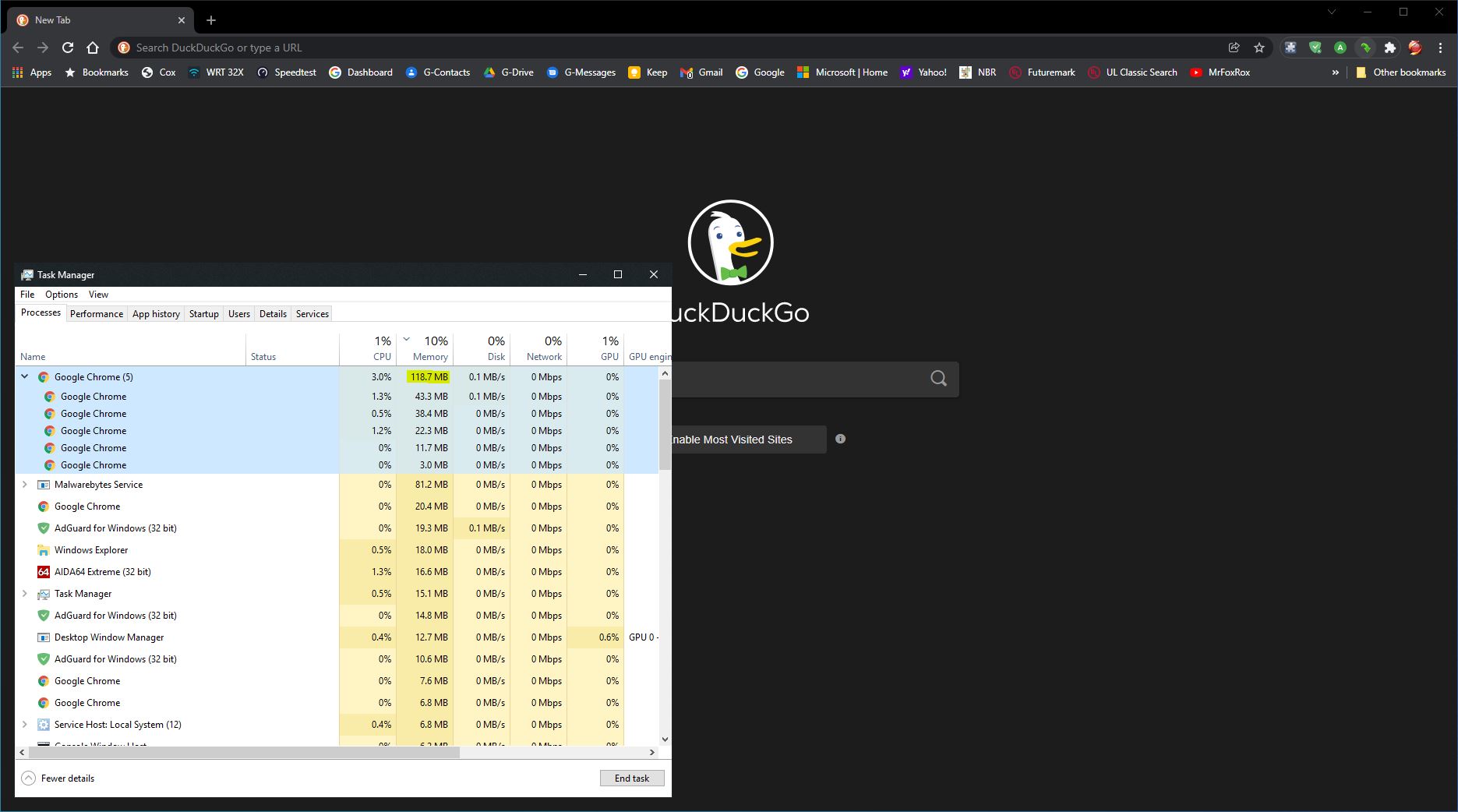
Task: Select the Windows Explorer process
Action: [337, 550]
